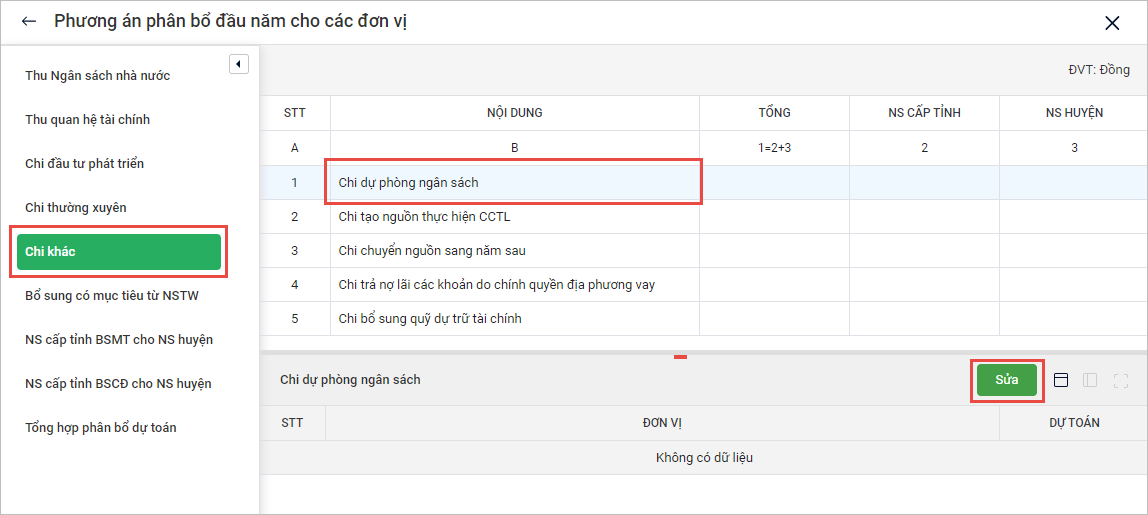
Task: Click the Sửa button
Action: [x=1006, y=380]
